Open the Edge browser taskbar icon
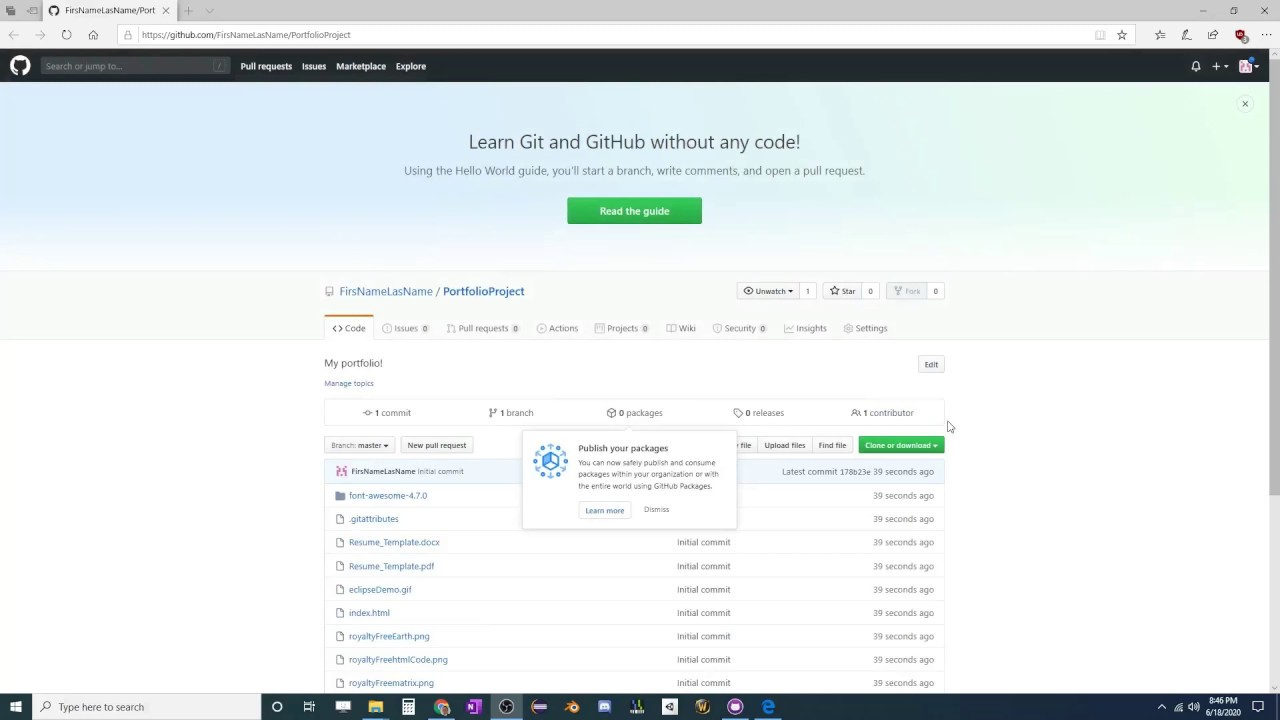 (768, 707)
